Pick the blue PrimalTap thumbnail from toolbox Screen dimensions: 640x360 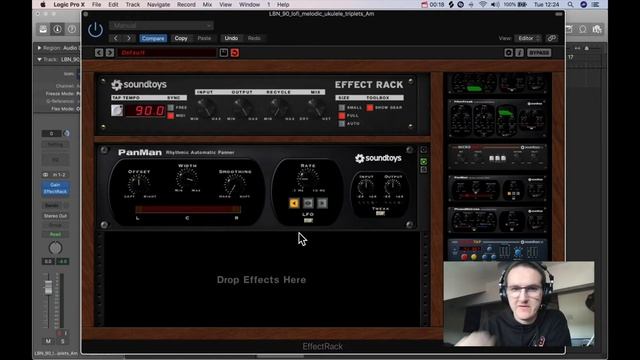(497, 250)
